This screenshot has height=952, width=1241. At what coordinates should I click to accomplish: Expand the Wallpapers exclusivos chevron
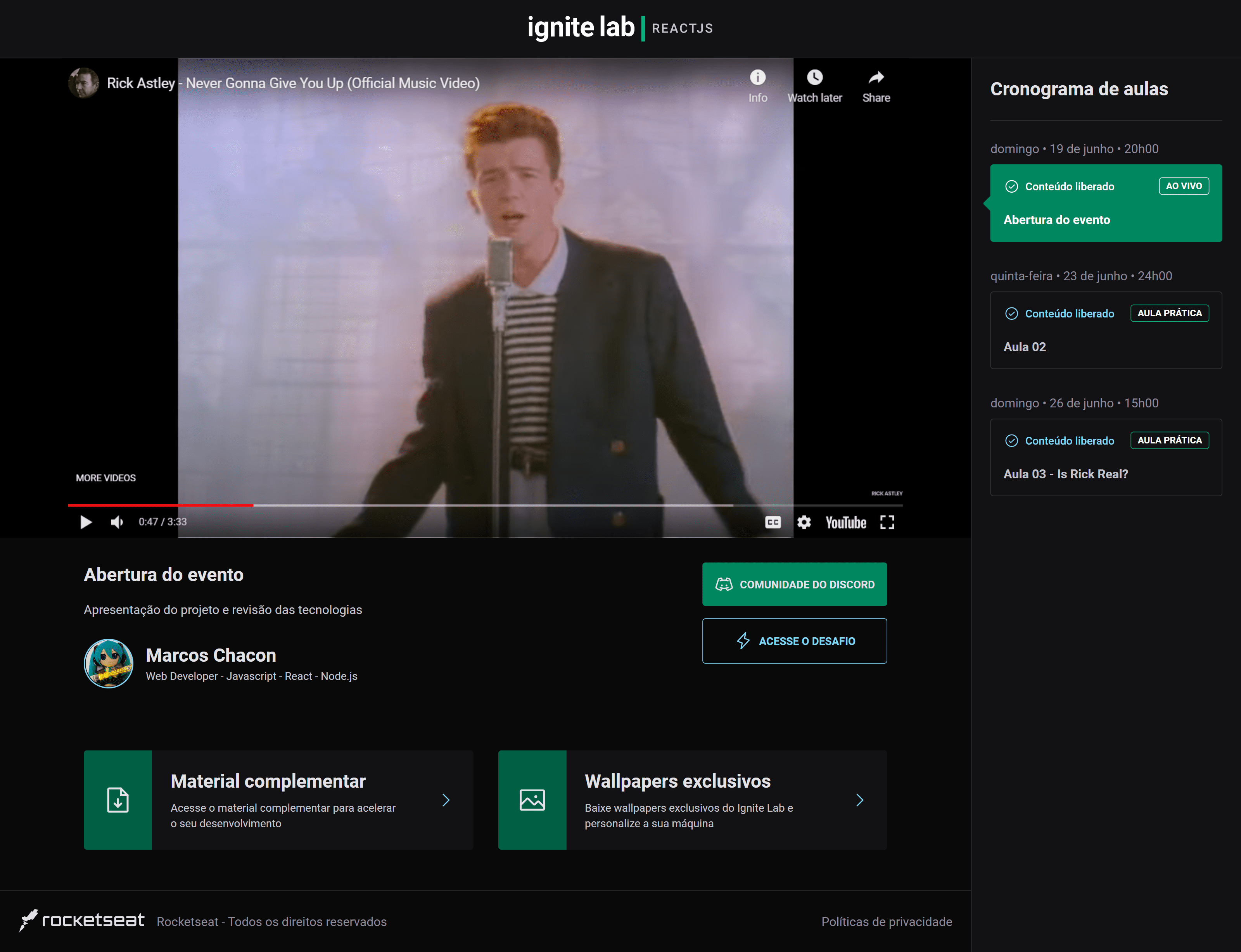coord(859,800)
